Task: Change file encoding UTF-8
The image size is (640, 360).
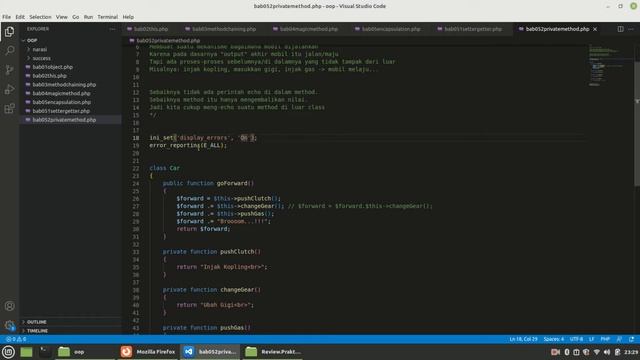Action: 576,339
